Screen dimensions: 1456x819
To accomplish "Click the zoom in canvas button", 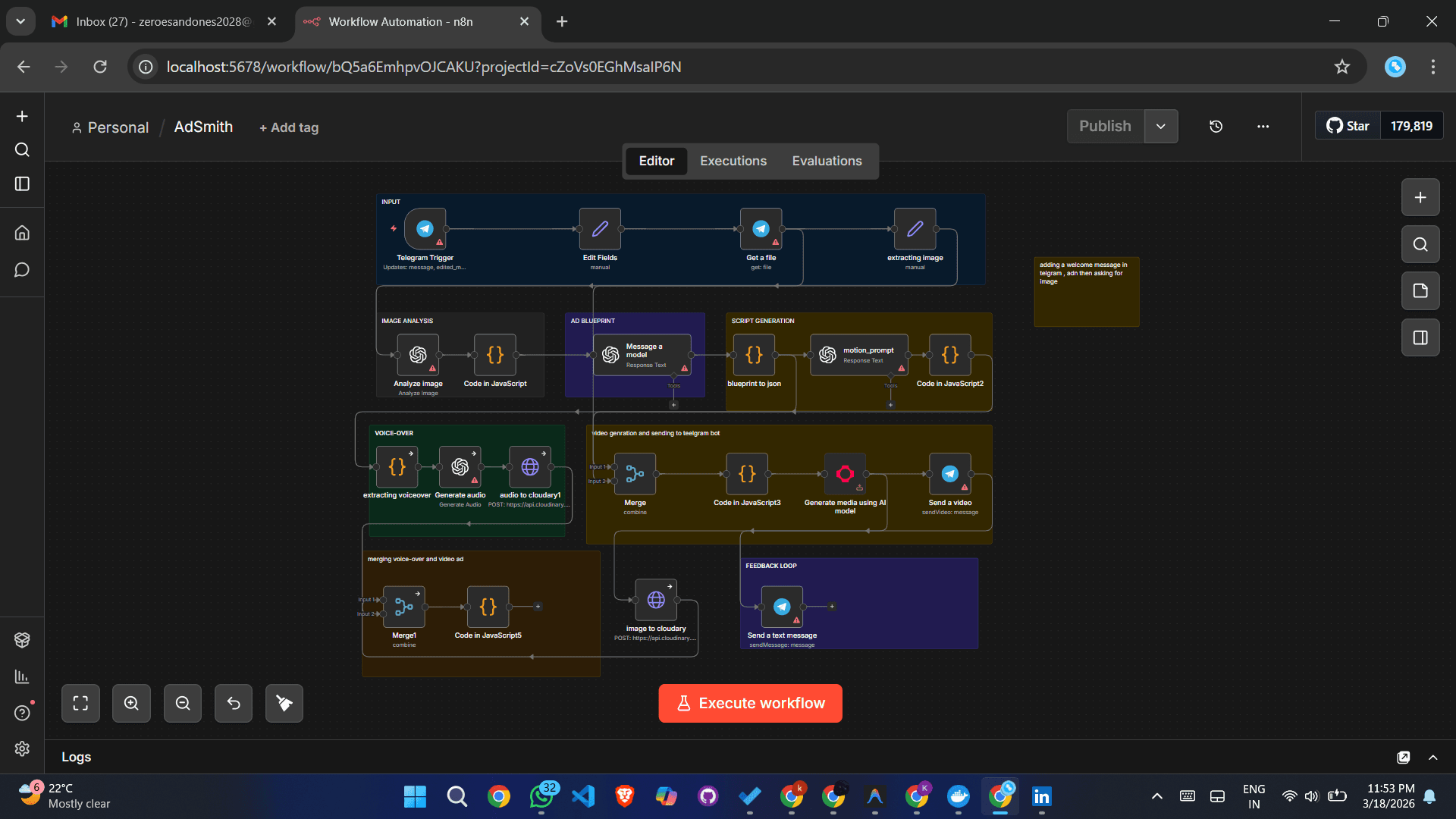I will [131, 703].
